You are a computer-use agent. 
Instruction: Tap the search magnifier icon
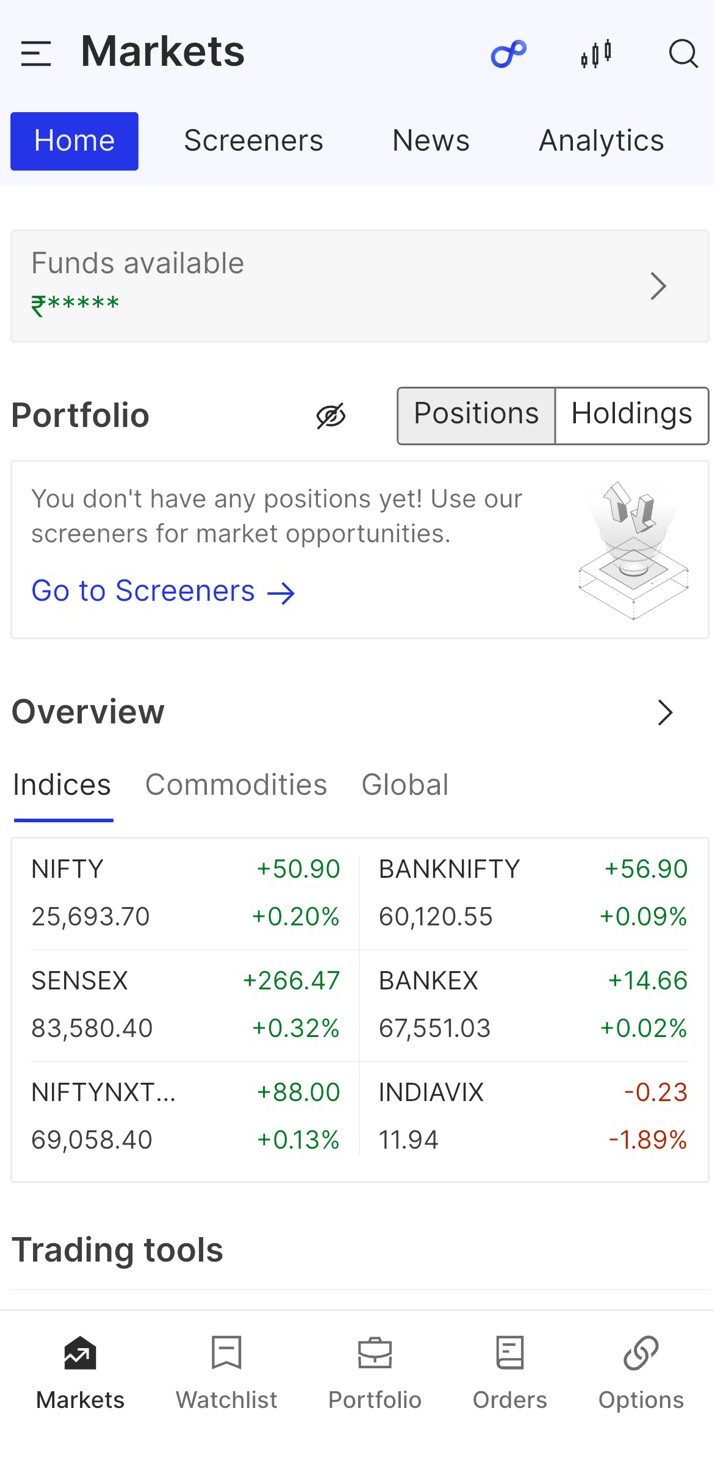pyautogui.click(x=683, y=53)
